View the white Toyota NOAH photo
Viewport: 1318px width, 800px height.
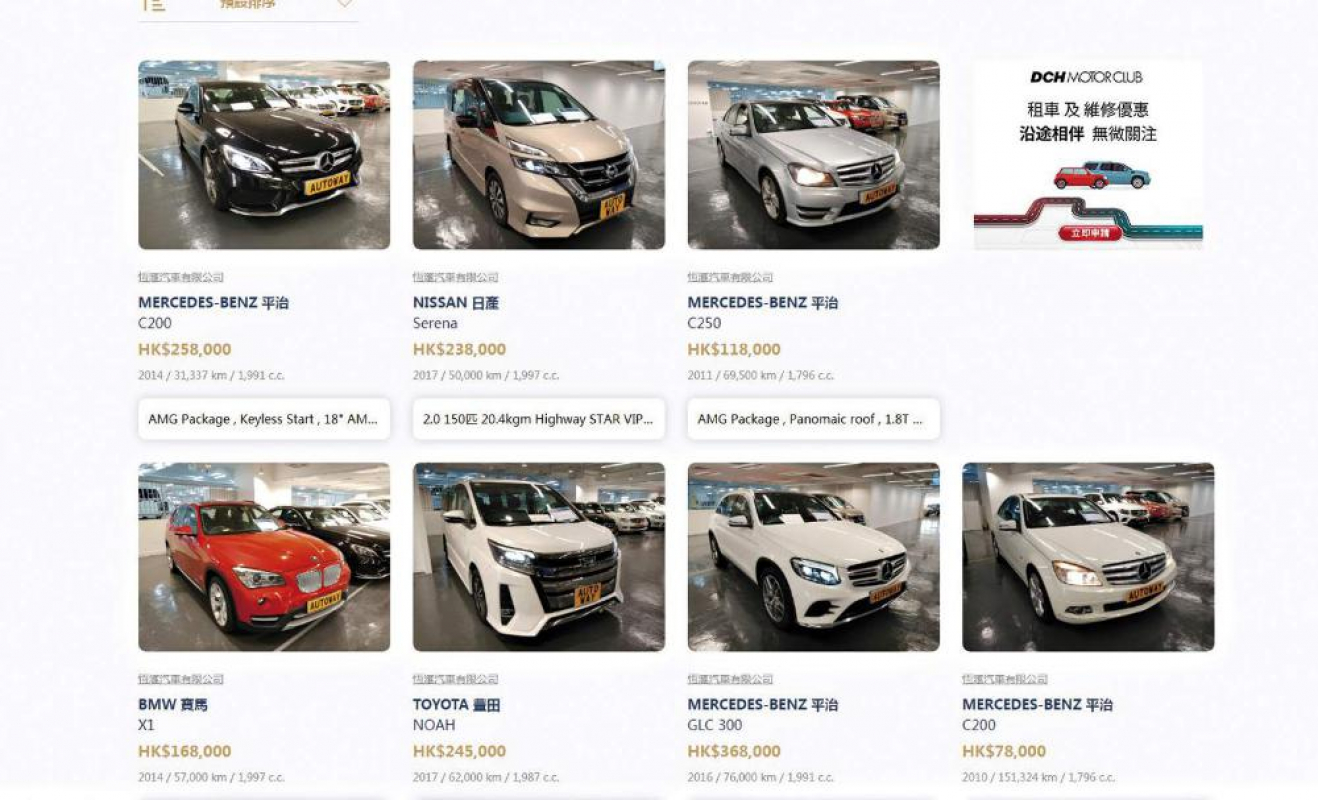[539, 557]
